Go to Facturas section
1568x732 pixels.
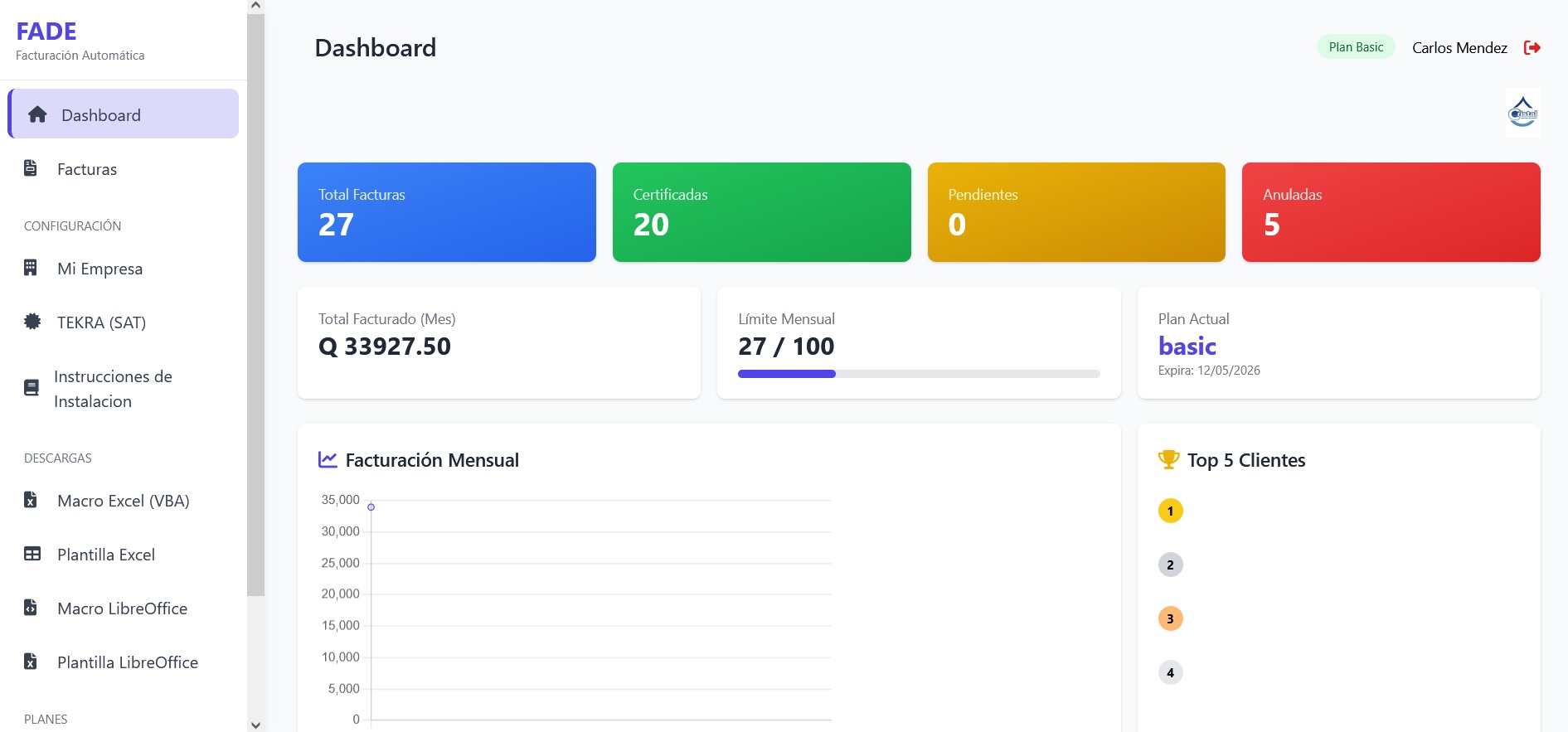[87, 169]
